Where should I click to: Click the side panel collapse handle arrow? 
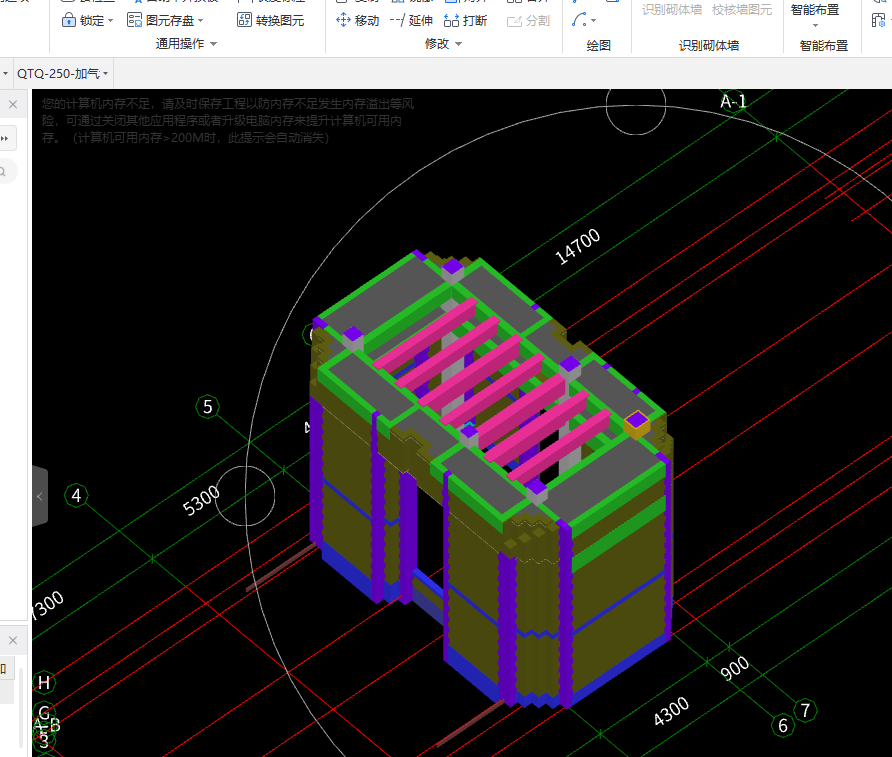39,497
